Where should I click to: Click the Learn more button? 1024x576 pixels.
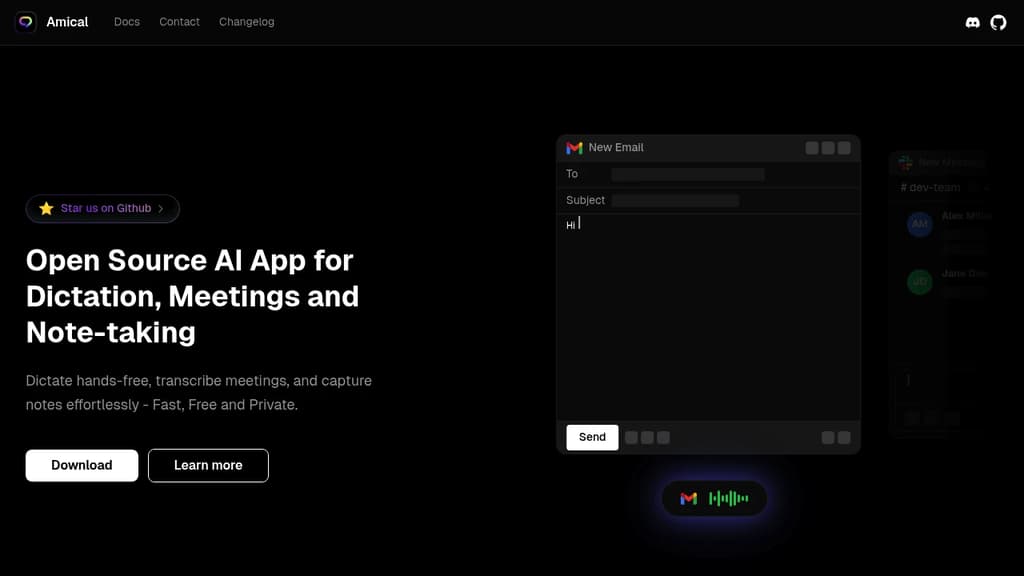(208, 465)
